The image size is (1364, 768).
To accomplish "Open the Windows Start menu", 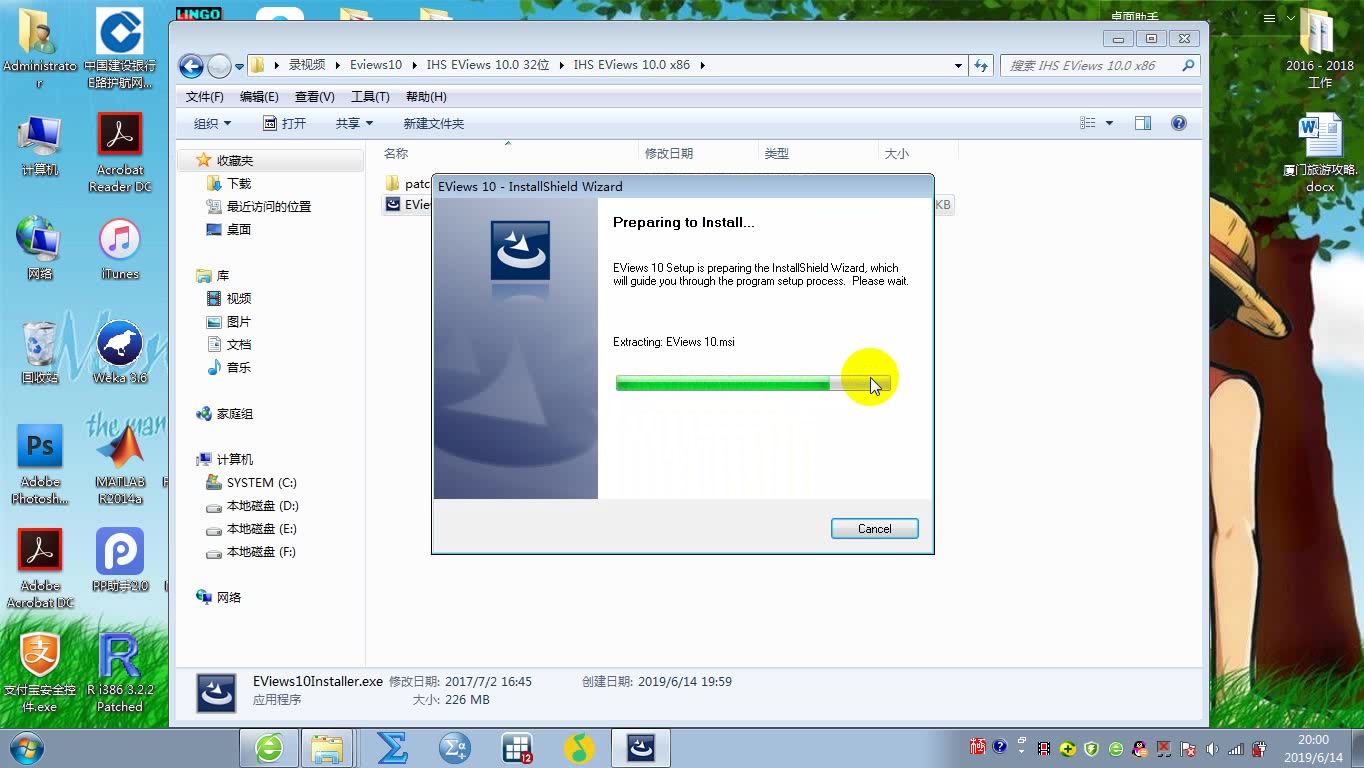I will tap(26, 748).
